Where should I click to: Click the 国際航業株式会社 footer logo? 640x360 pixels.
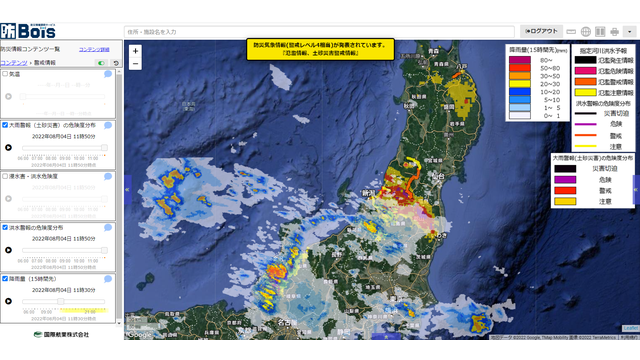(61, 334)
